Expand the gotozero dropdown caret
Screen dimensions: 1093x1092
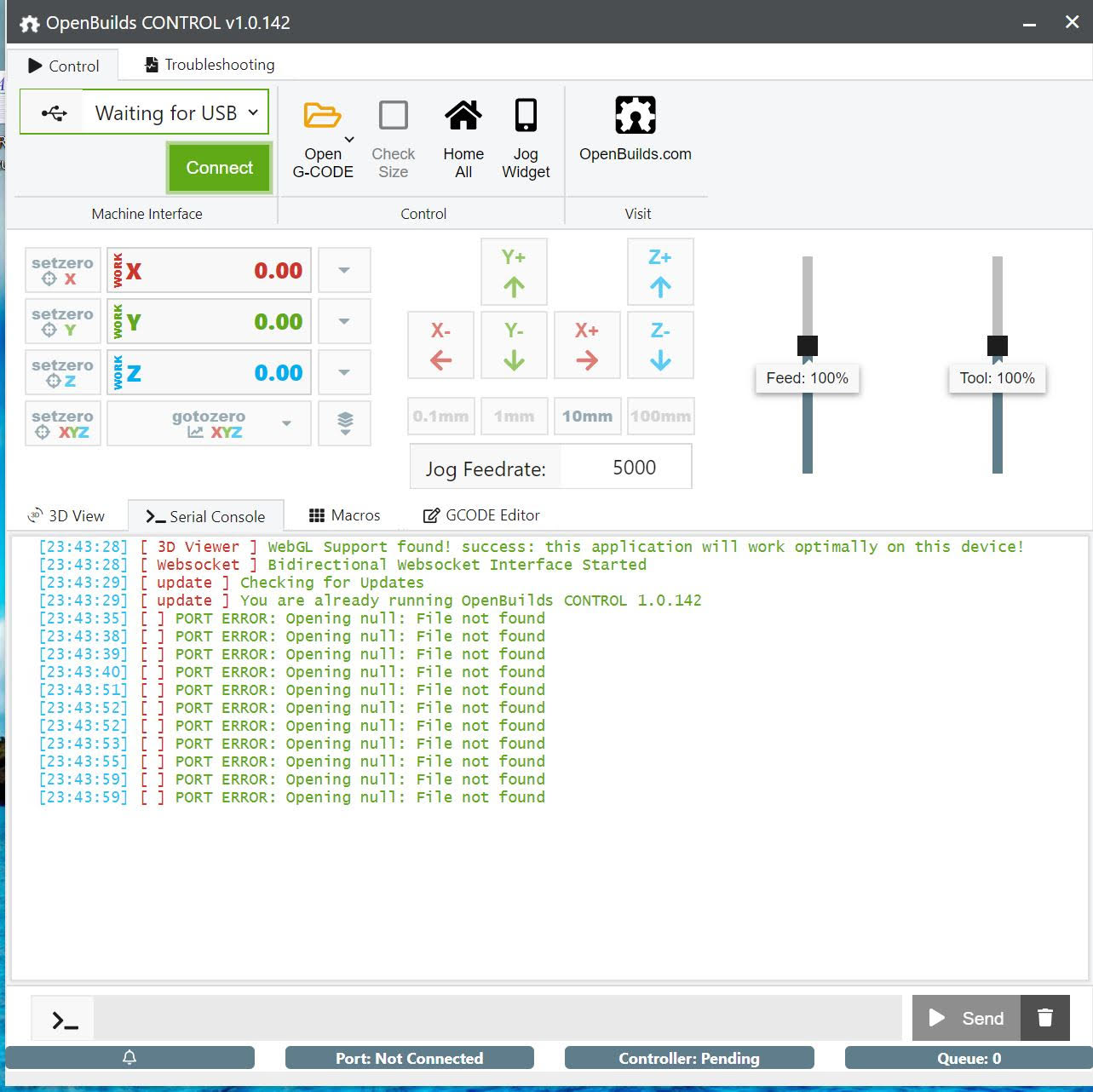click(286, 423)
